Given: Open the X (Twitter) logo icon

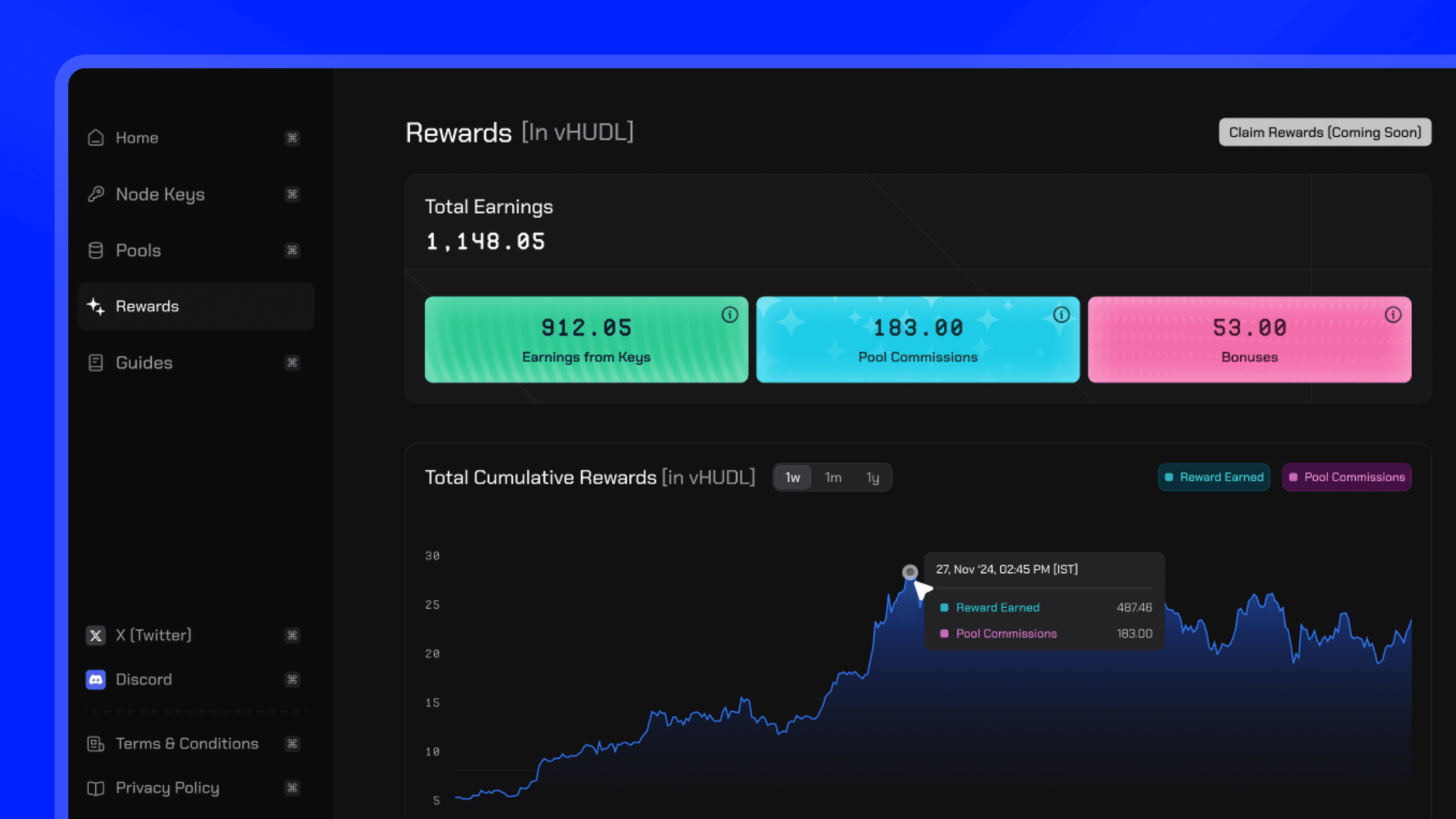Looking at the screenshot, I should [x=96, y=636].
